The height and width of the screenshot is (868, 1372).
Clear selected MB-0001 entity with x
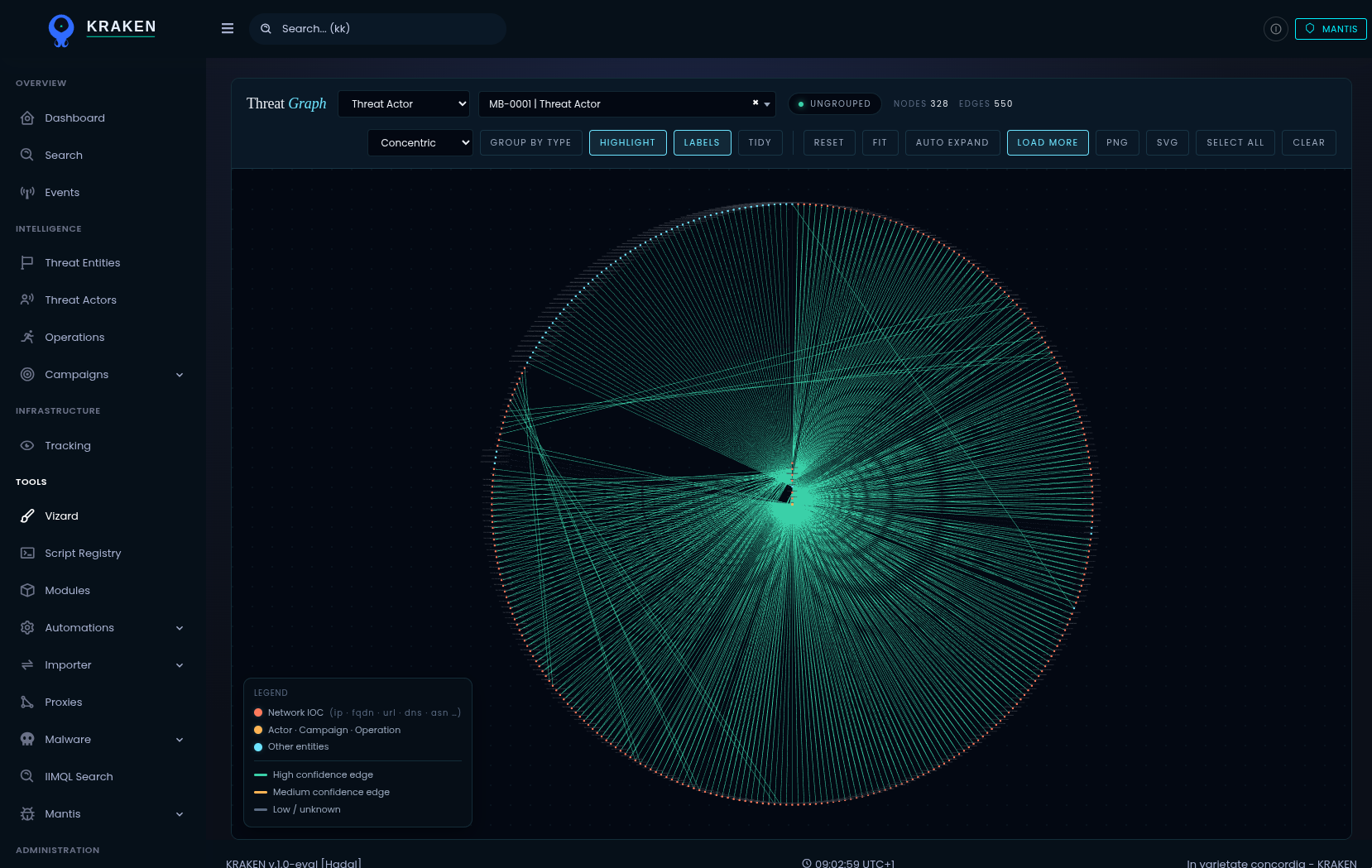pyautogui.click(x=756, y=103)
